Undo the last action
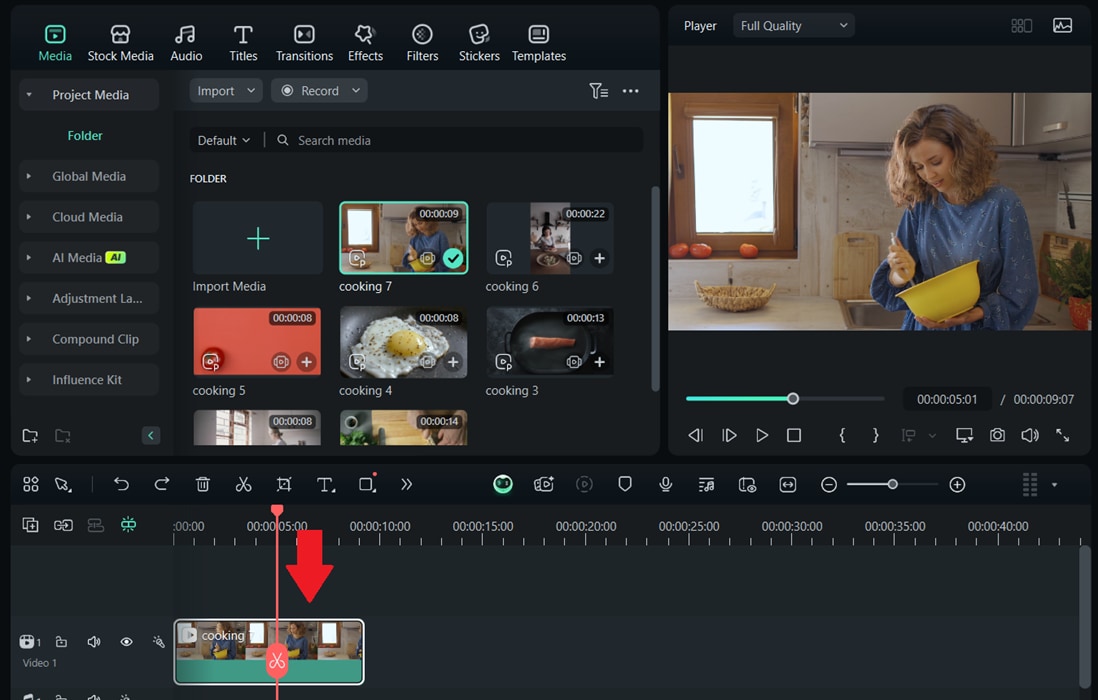 (x=121, y=484)
